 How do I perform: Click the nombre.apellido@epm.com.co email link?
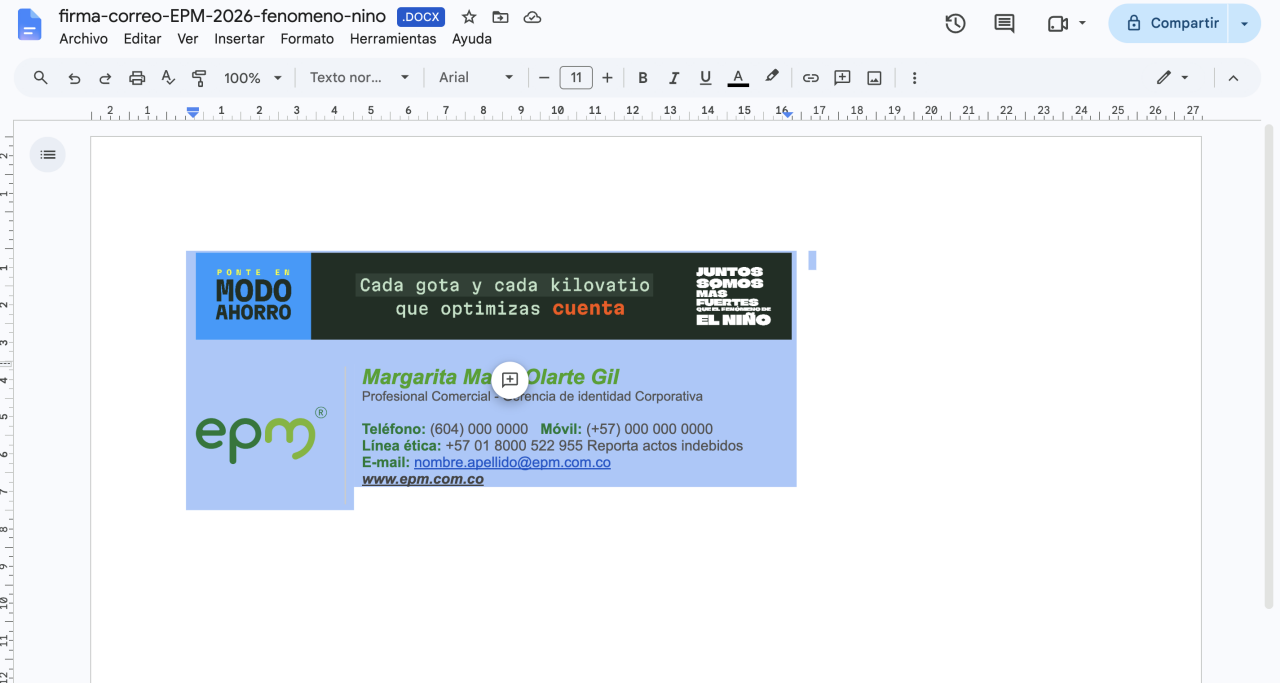[512, 462]
